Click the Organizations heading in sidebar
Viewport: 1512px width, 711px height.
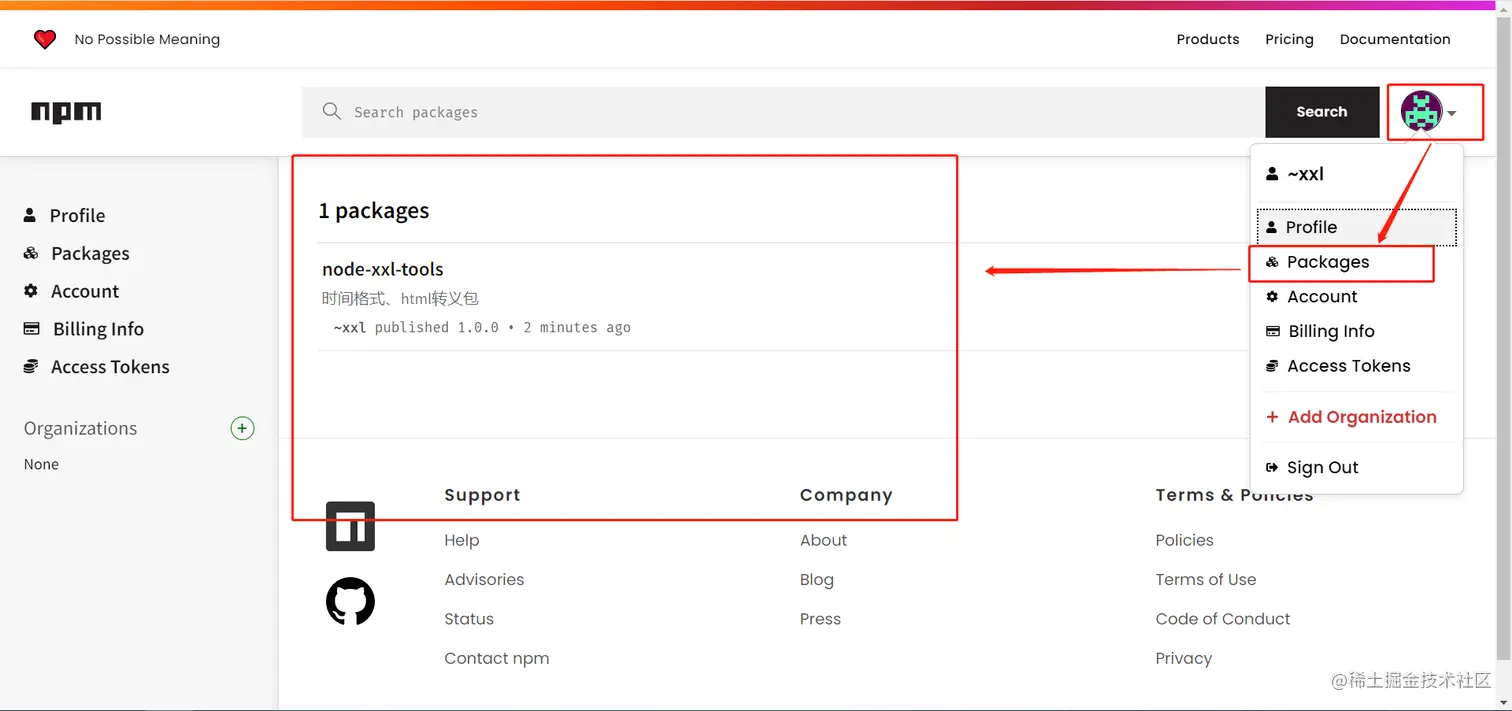click(x=81, y=428)
